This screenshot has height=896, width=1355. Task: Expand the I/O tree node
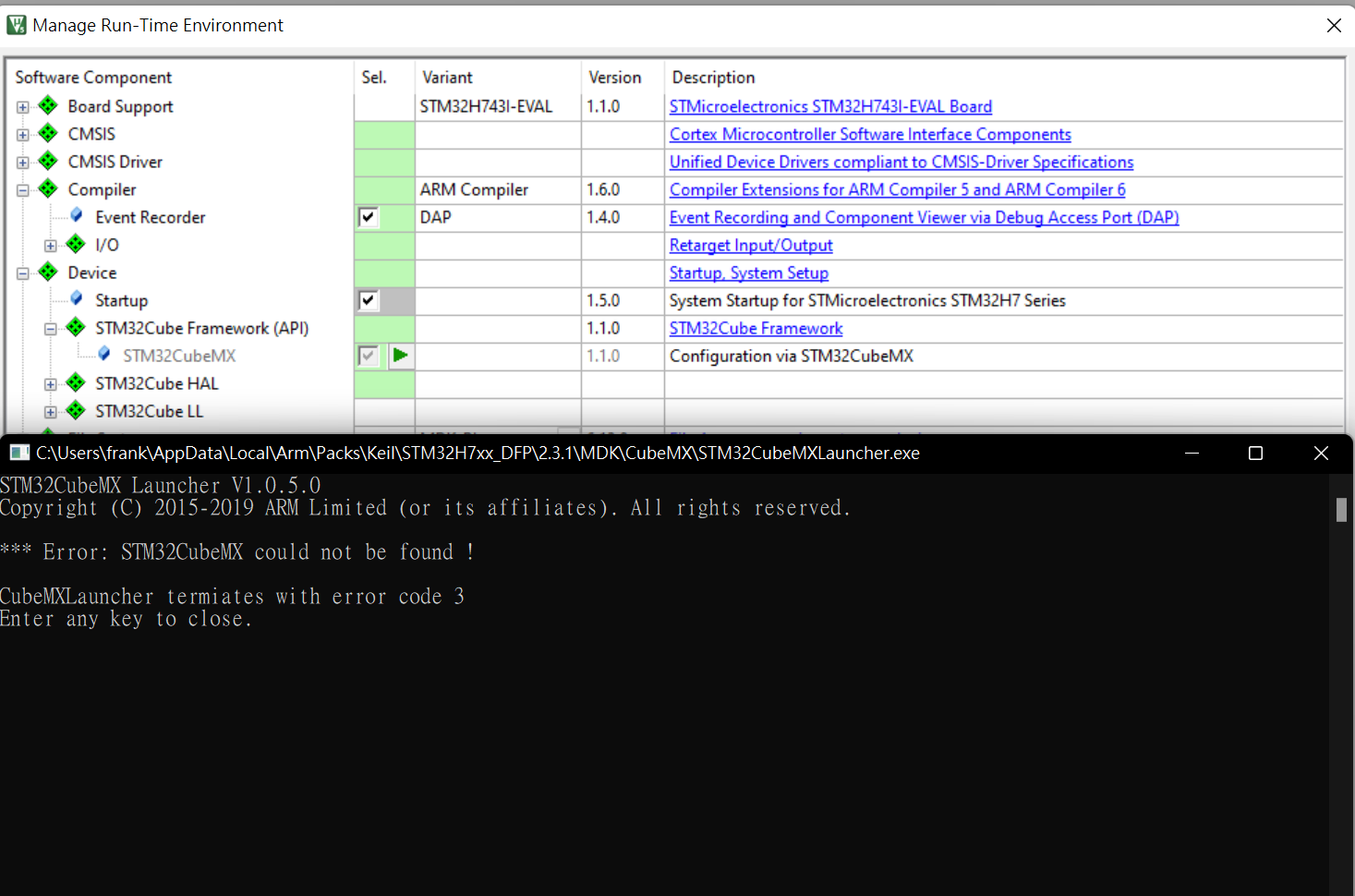pos(50,246)
